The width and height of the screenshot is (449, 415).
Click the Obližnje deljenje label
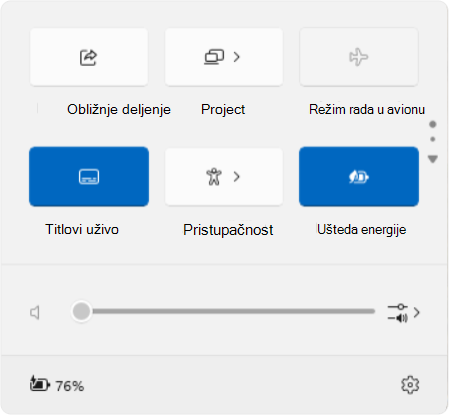pyautogui.click(x=119, y=109)
